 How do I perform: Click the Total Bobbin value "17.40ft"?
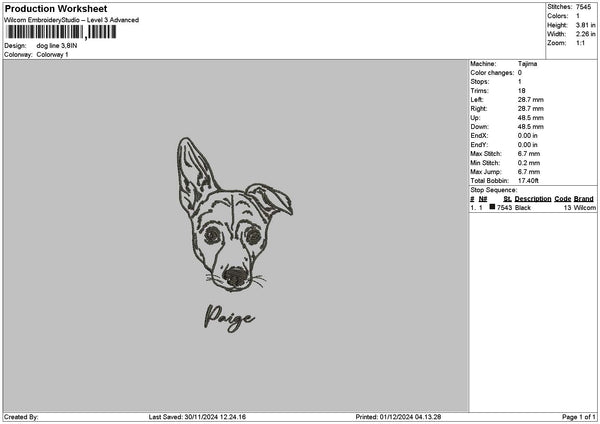528,181
